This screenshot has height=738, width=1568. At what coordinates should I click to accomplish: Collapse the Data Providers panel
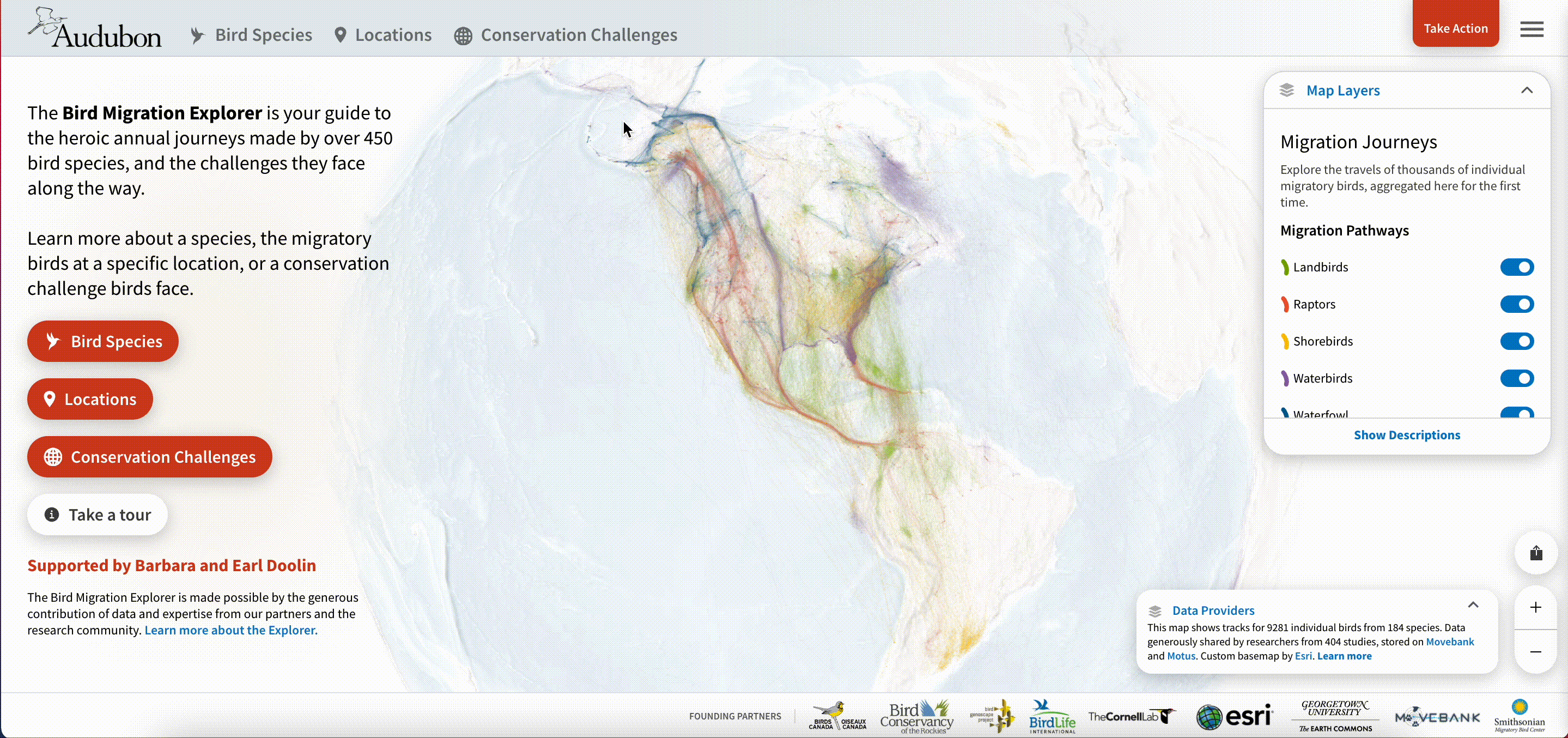point(1473,604)
